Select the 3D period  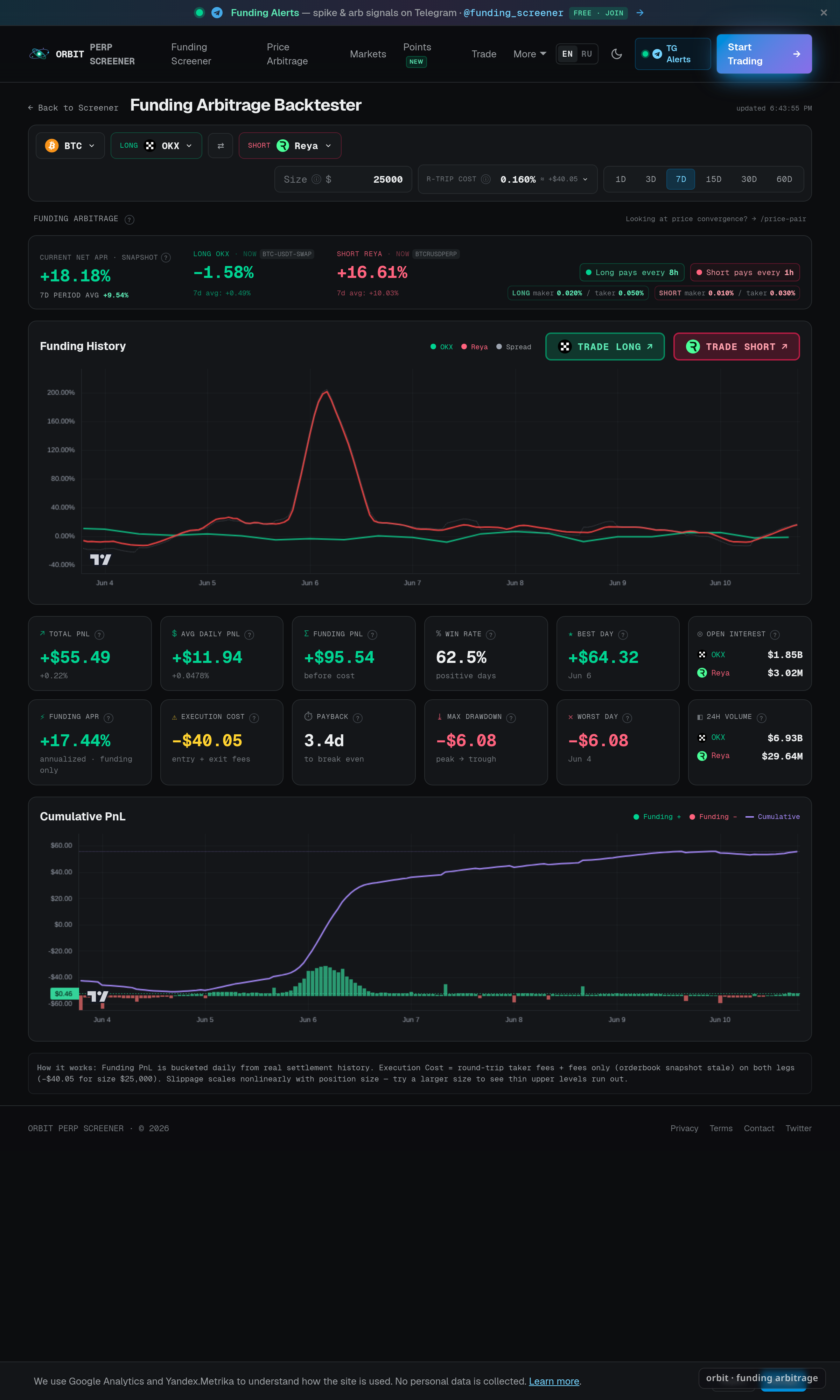point(650,180)
